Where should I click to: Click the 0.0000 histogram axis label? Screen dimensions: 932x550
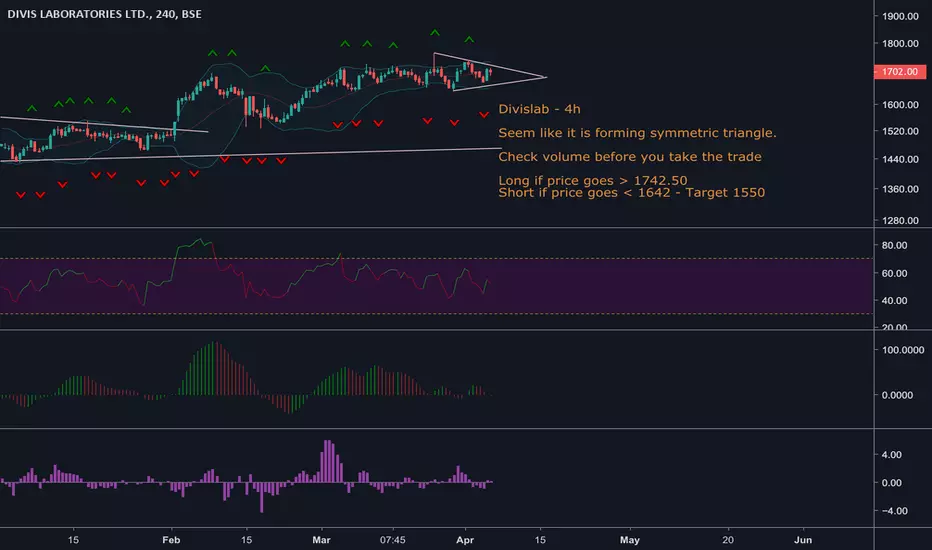pyautogui.click(x=897, y=395)
